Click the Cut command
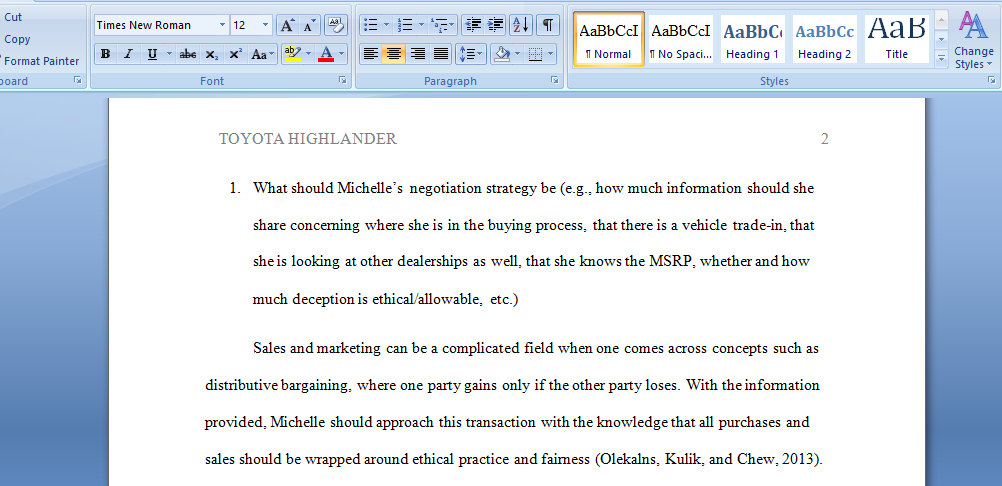This screenshot has height=486, width=1002. [x=13, y=17]
